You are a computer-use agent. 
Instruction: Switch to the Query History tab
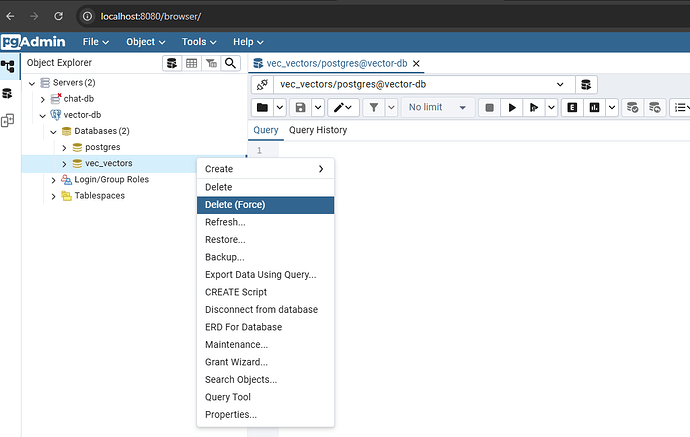pyautogui.click(x=318, y=130)
